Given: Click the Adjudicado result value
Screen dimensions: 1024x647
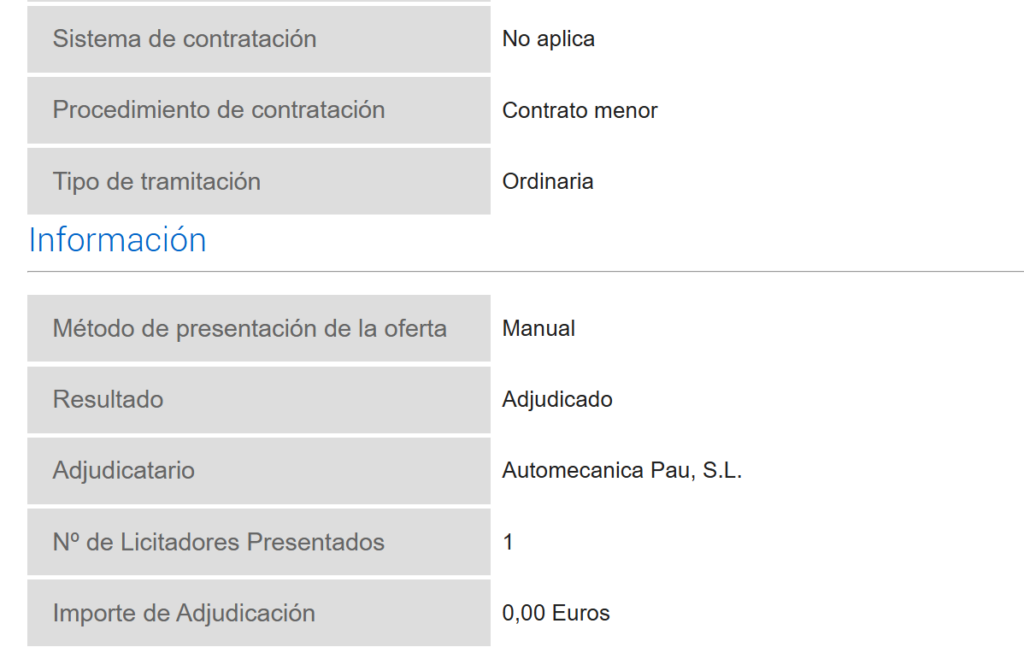Looking at the screenshot, I should [557, 400].
